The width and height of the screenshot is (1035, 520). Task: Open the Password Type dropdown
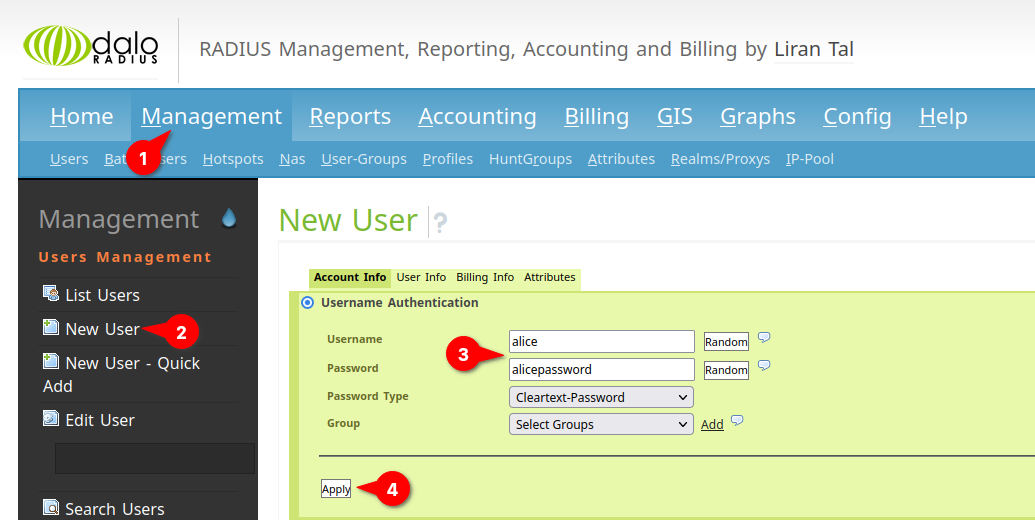tap(600, 397)
